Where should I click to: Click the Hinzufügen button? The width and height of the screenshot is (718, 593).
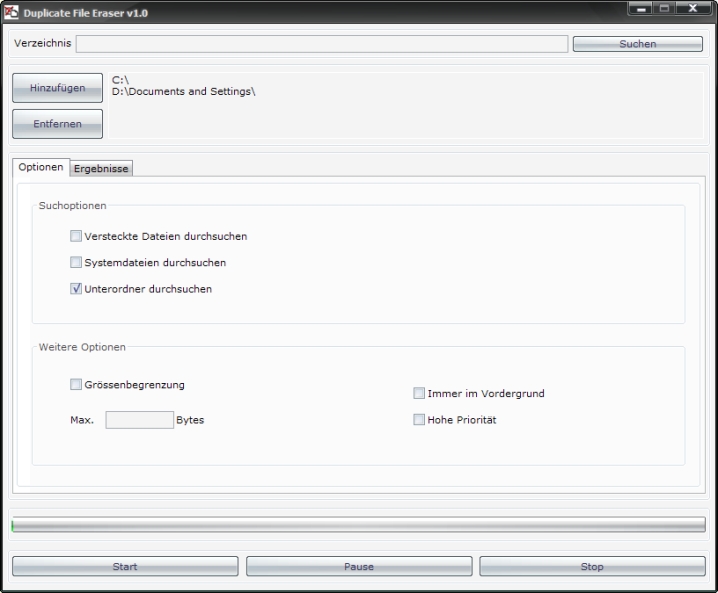57,88
